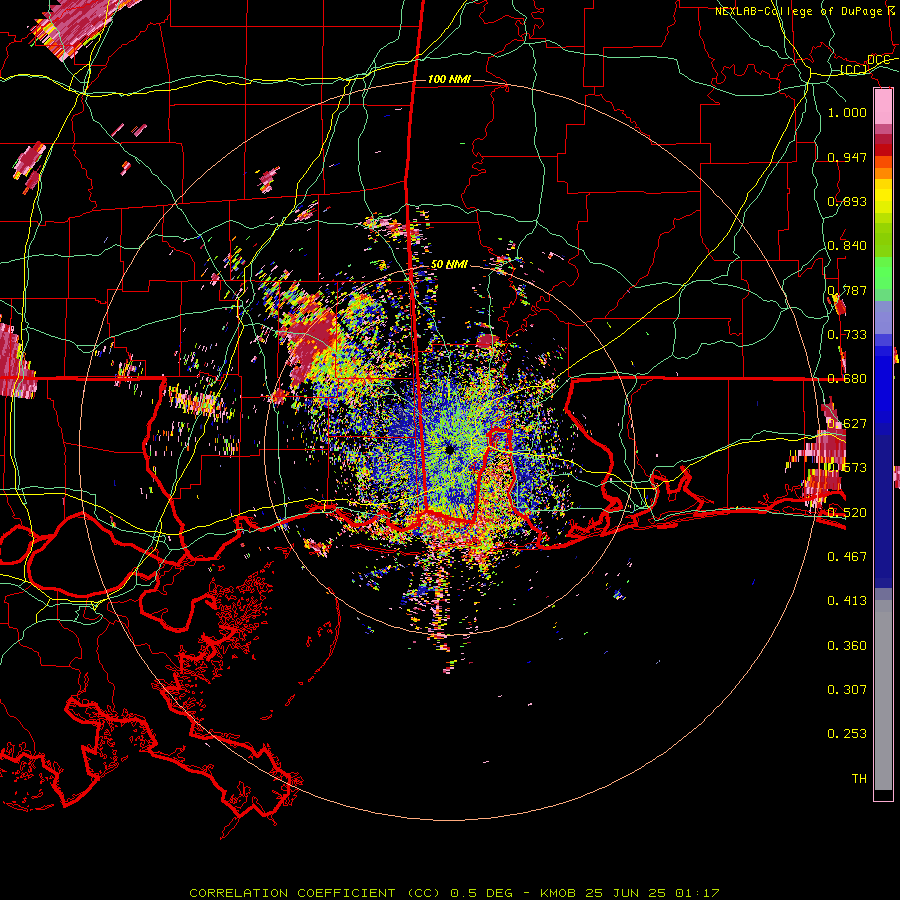Click the "50 NMI" range ring label
This screenshot has width=900, height=900.
pos(449,264)
